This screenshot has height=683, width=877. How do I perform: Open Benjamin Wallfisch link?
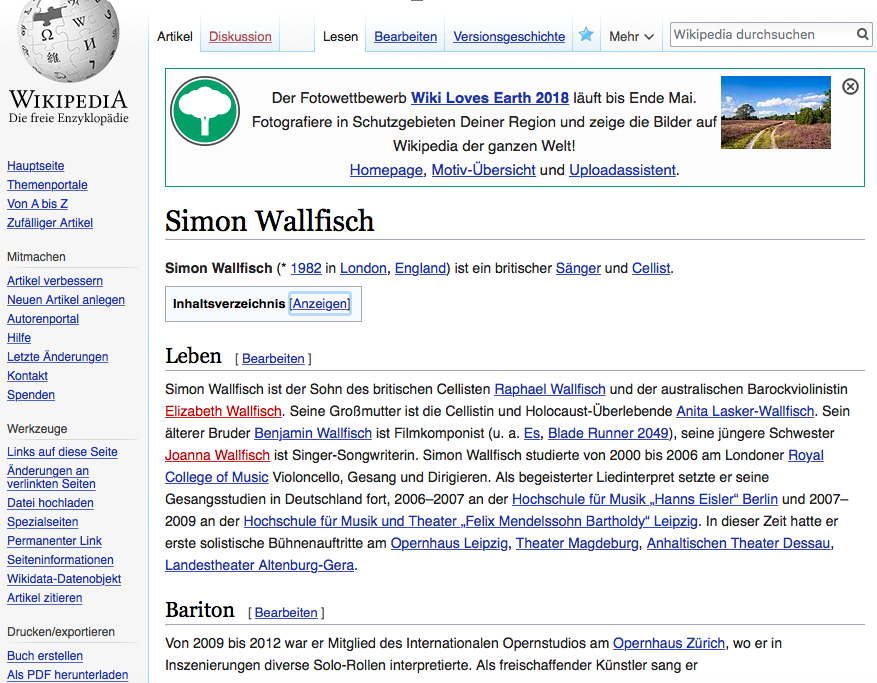coord(313,434)
